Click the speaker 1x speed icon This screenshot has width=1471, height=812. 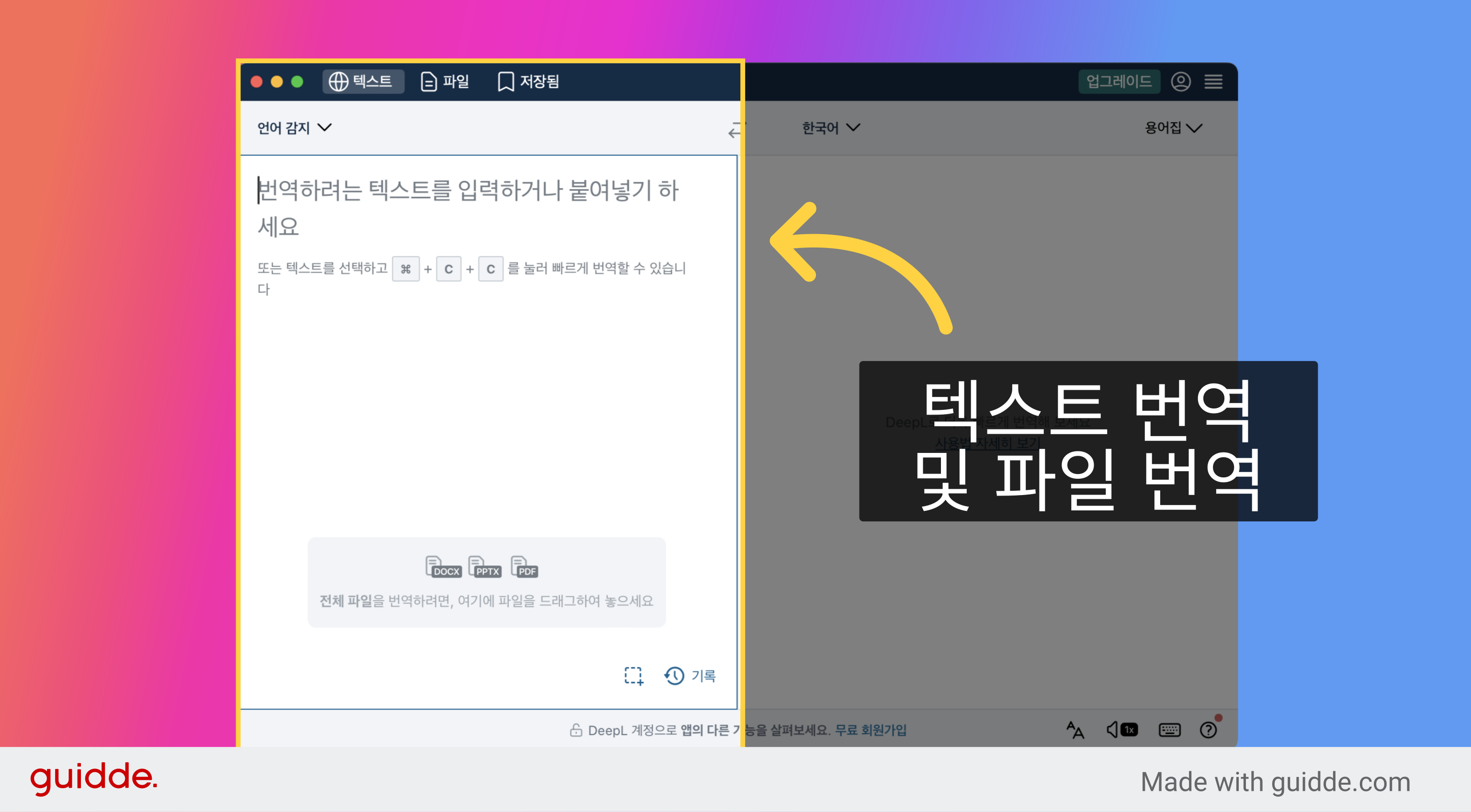click(x=1121, y=730)
